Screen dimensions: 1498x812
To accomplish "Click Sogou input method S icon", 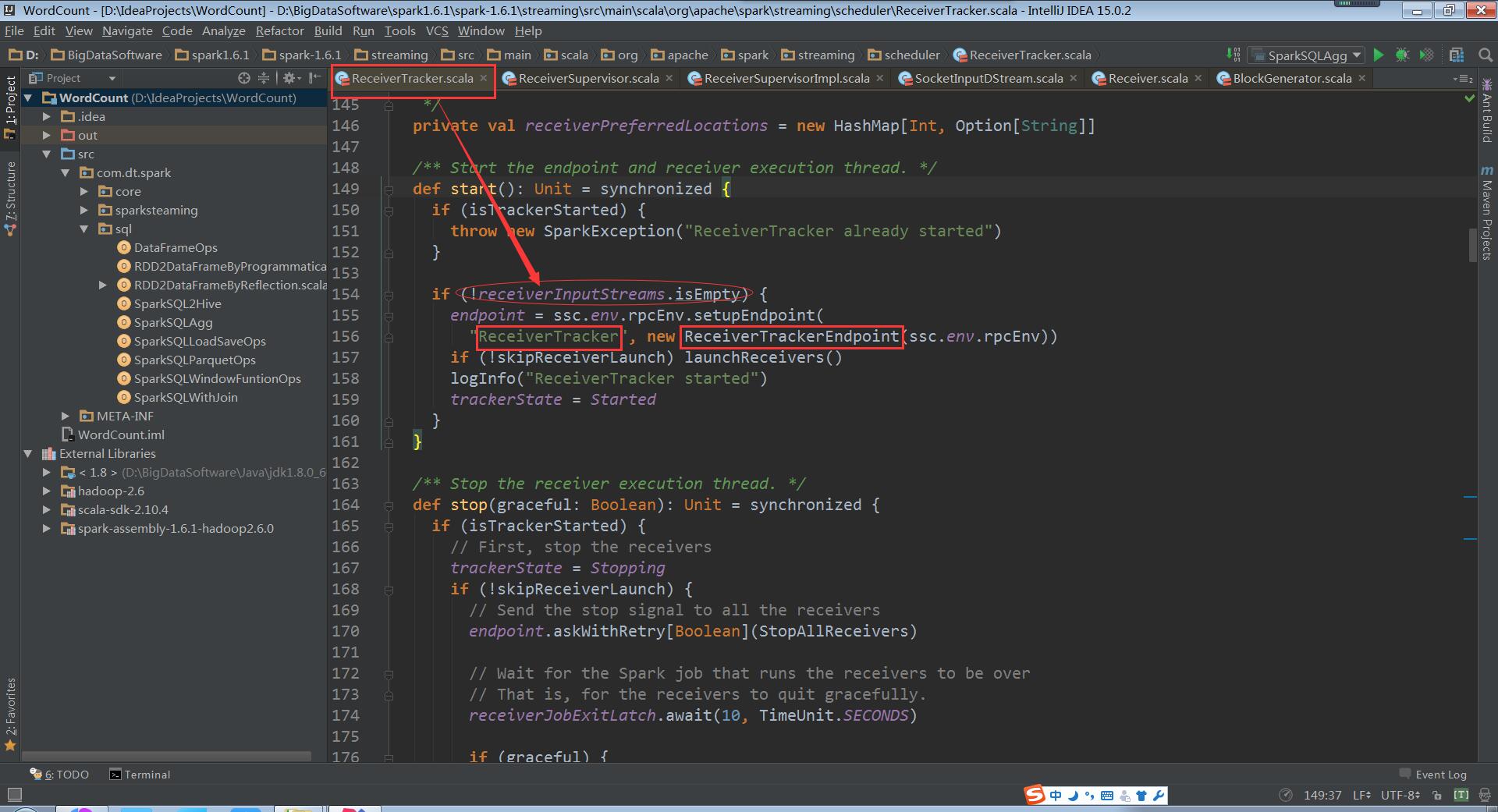I will [1035, 796].
